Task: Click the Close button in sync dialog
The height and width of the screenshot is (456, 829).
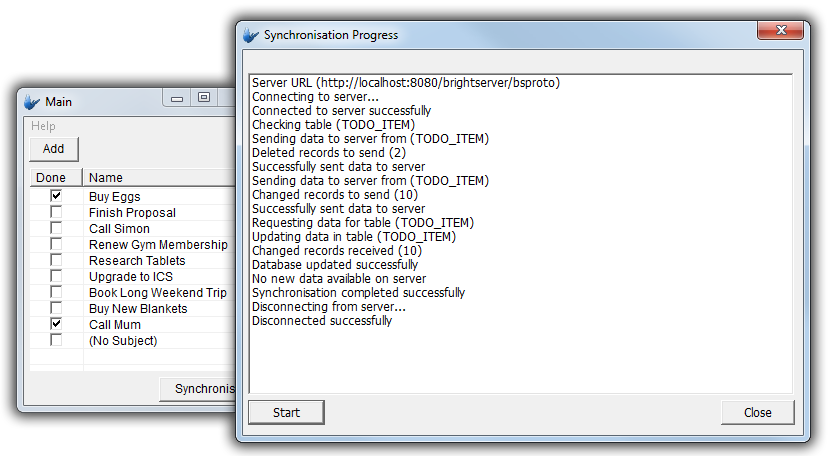Action: 757,412
